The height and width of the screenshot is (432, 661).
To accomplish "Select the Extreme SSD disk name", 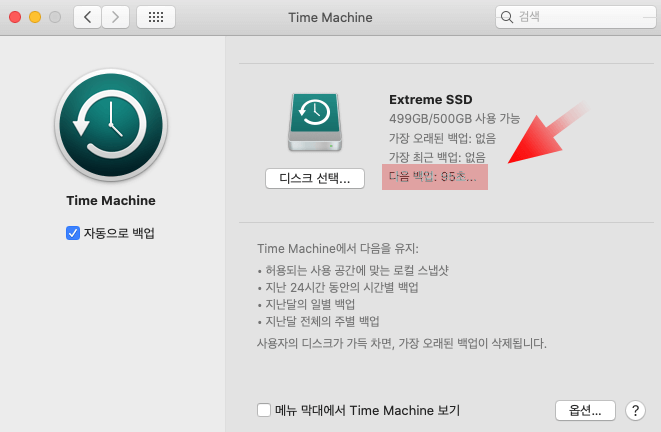I will click(x=430, y=99).
